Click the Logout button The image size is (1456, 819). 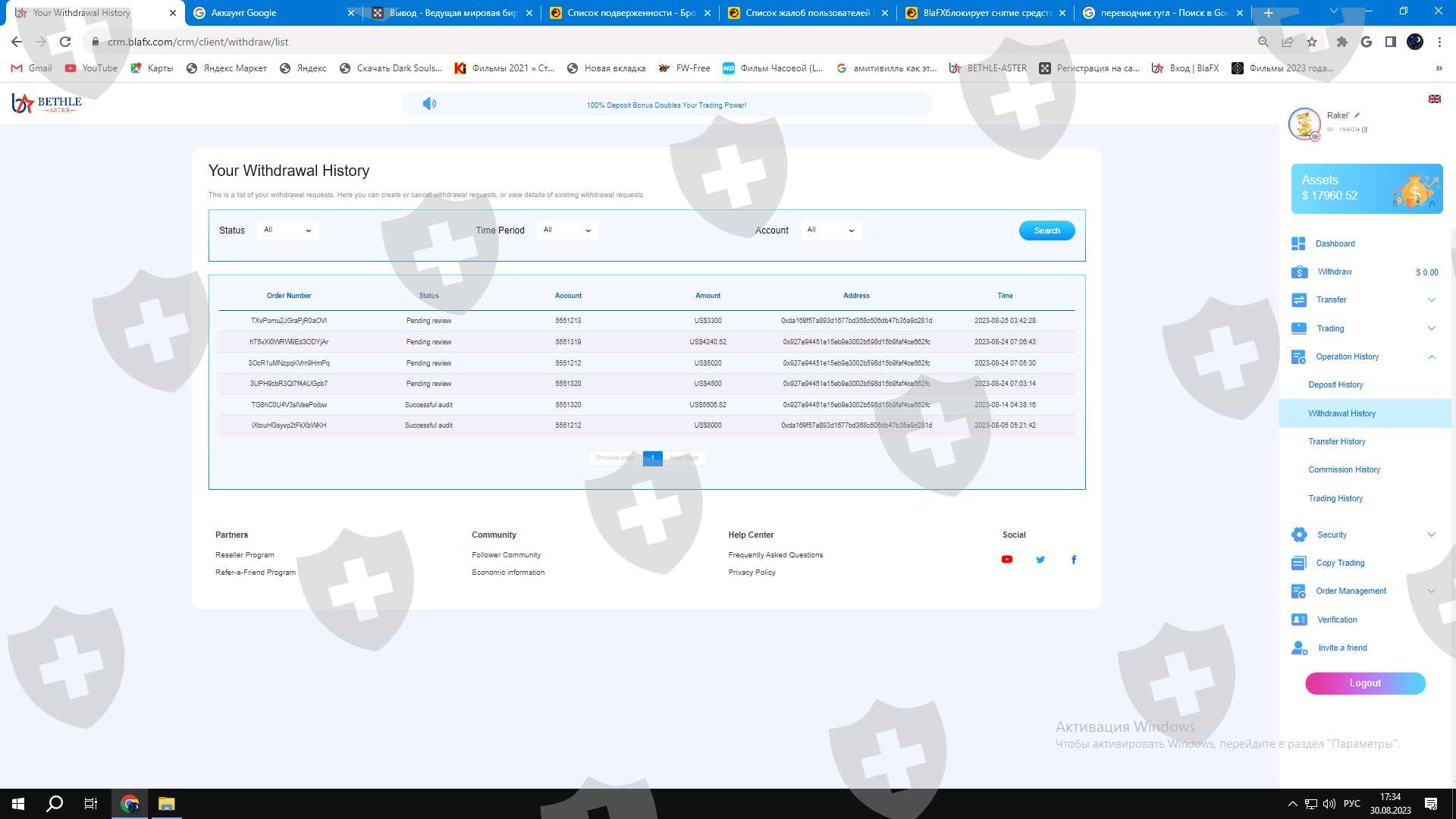(1365, 683)
